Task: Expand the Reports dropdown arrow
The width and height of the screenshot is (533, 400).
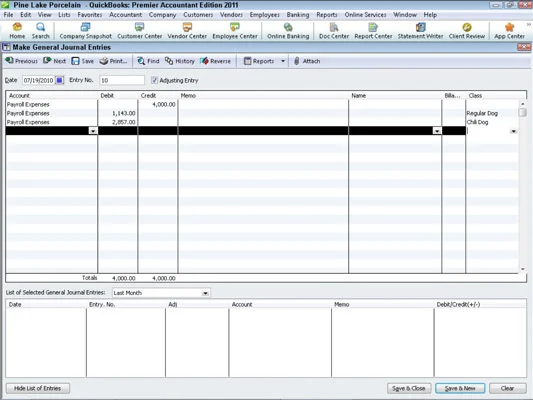Action: [283, 61]
